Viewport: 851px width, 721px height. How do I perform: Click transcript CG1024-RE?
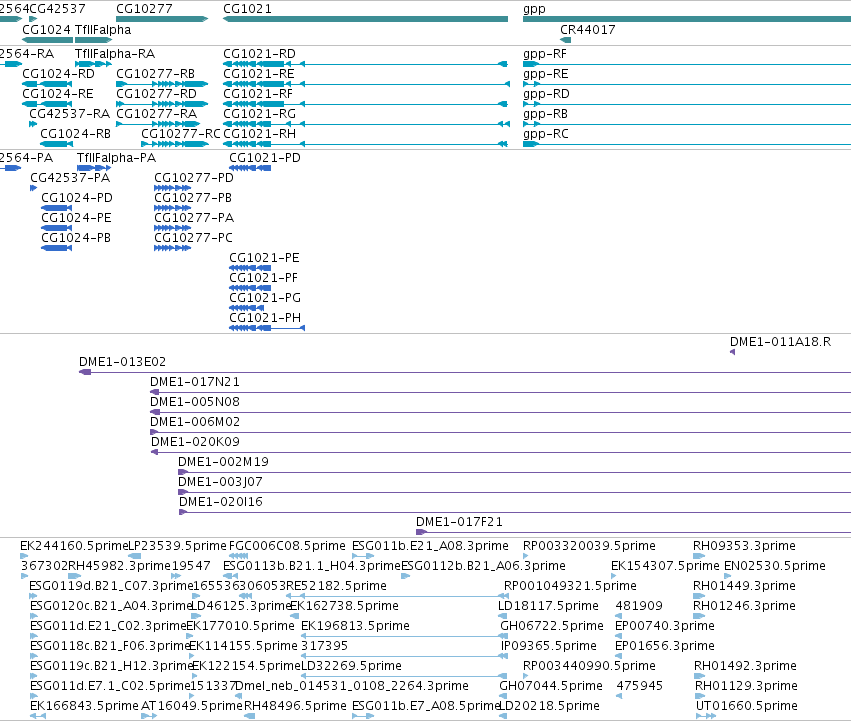58,94
